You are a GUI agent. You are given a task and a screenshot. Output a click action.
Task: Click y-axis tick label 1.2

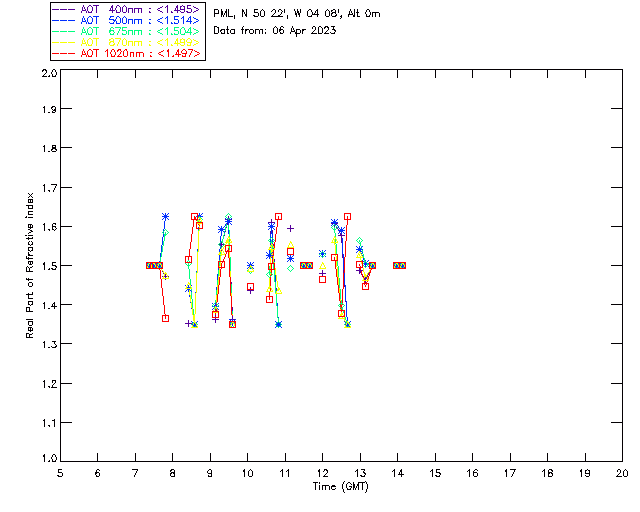point(49,384)
